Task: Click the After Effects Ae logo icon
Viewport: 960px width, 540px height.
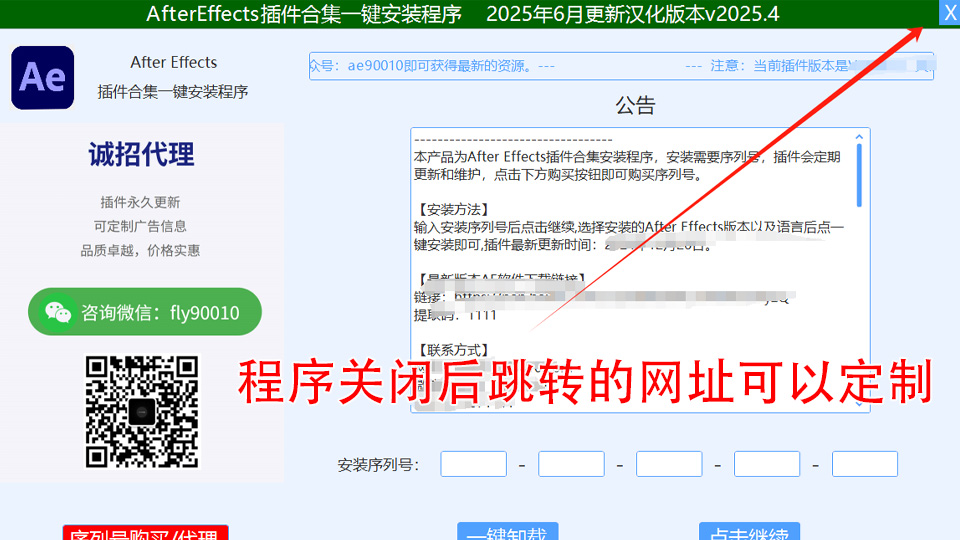Action: point(43,77)
